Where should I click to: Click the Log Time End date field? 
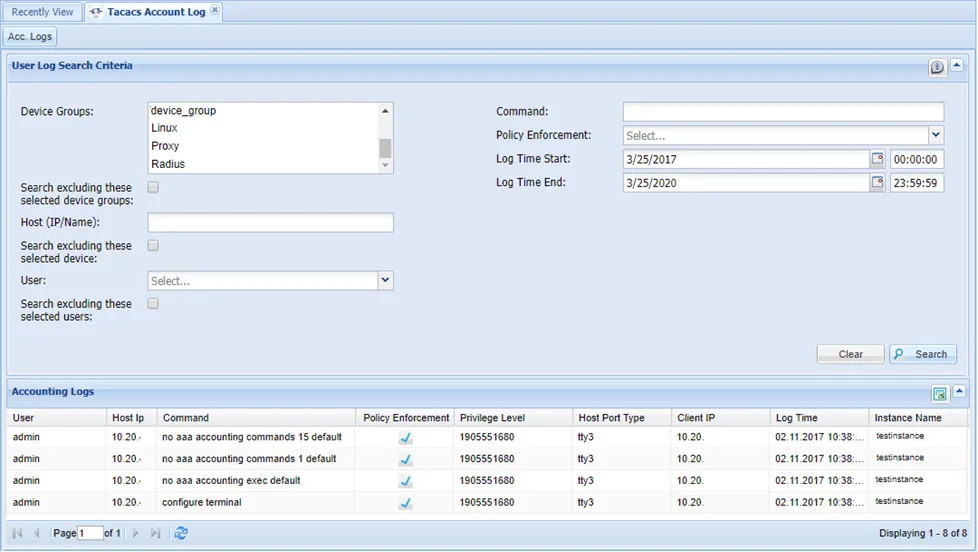pos(746,183)
